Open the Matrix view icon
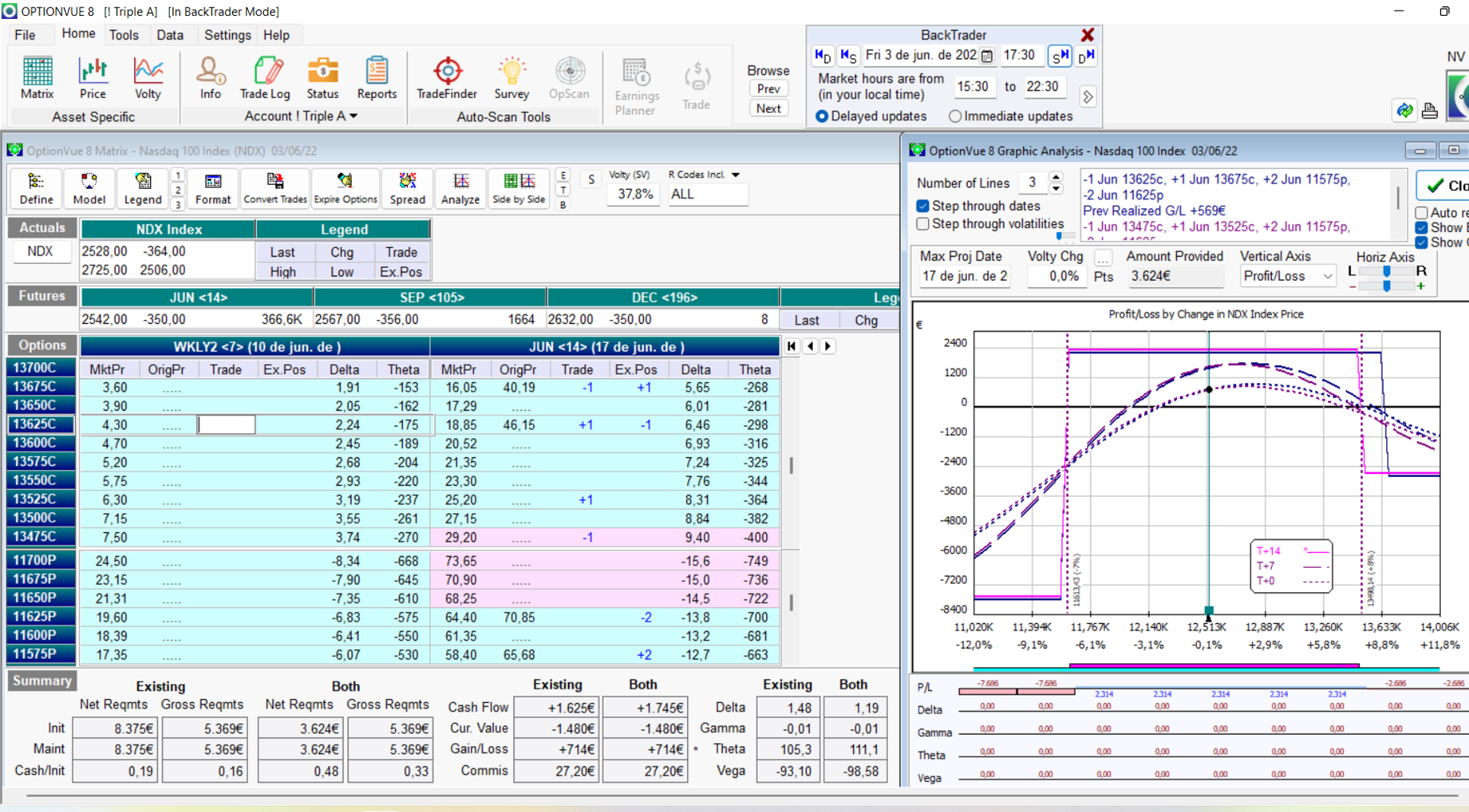This screenshot has width=1469, height=812. point(37,78)
